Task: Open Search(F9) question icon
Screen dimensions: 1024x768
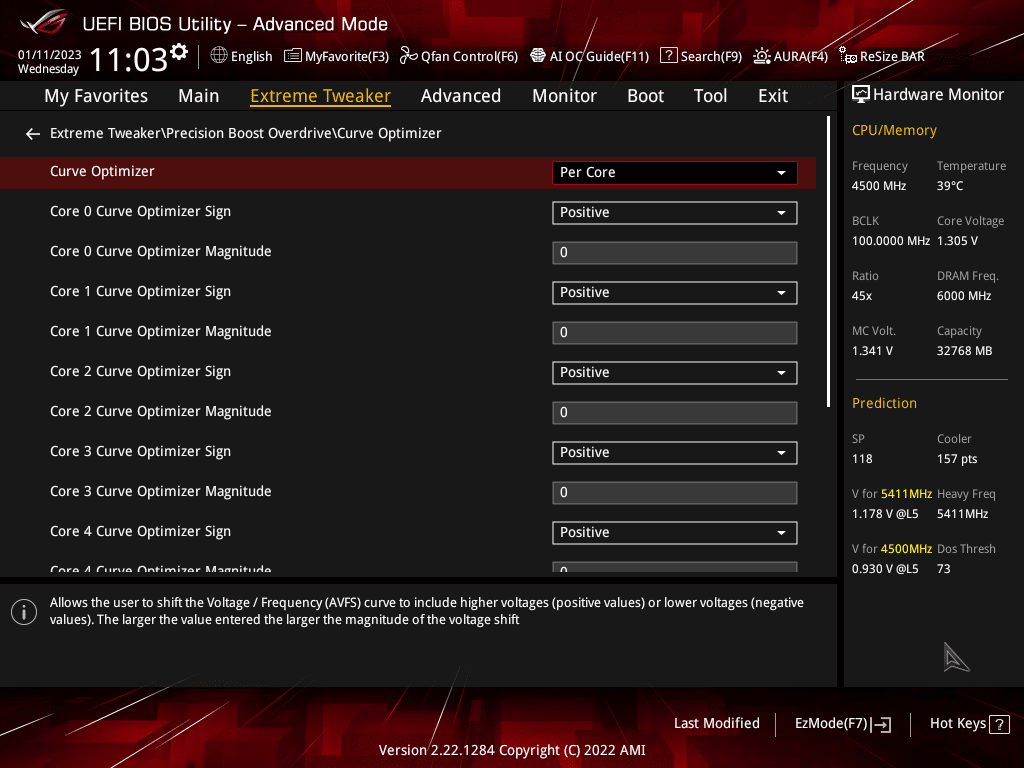Action: coord(668,56)
